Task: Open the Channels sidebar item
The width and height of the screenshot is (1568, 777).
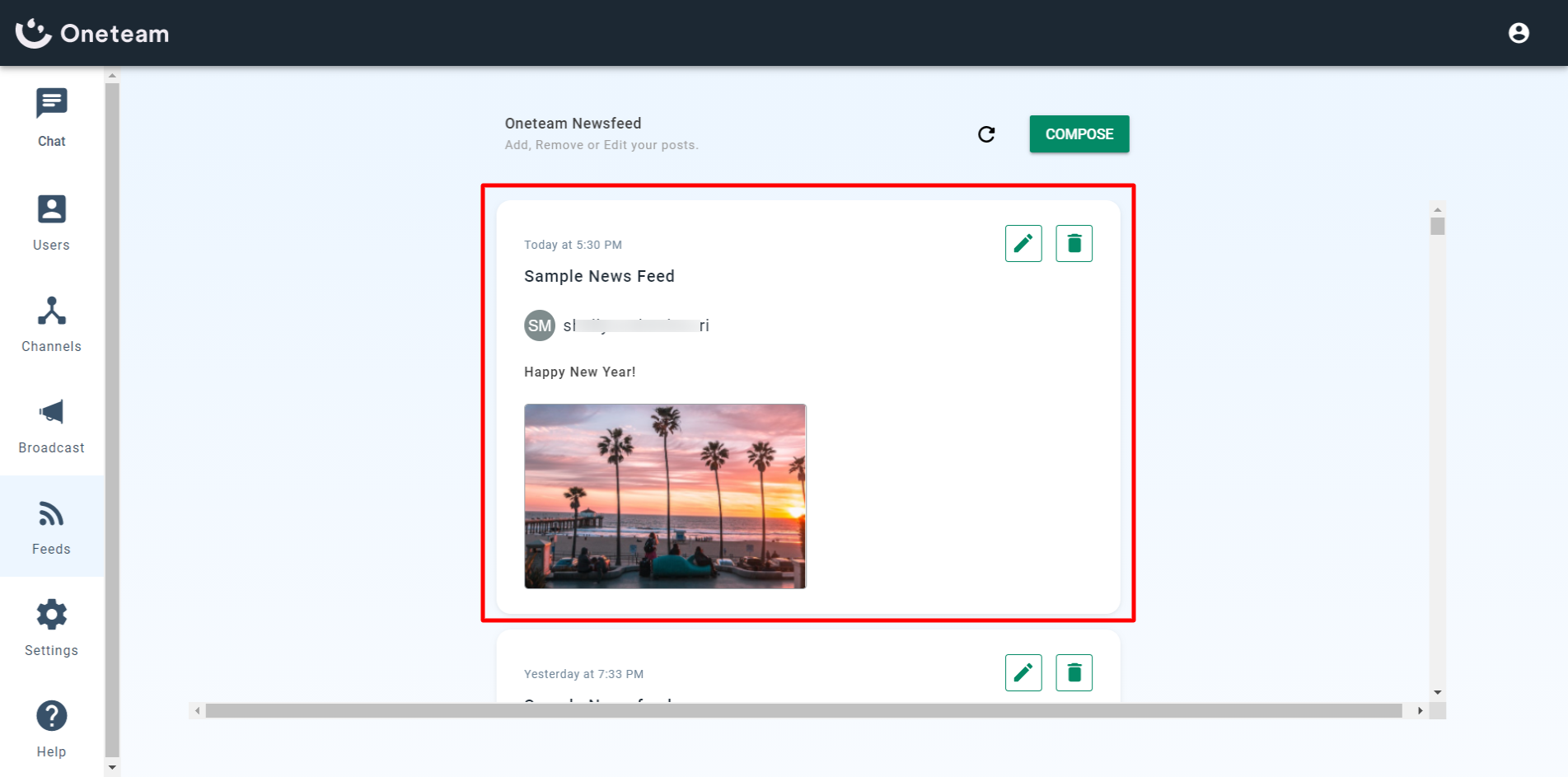Action: point(51,324)
